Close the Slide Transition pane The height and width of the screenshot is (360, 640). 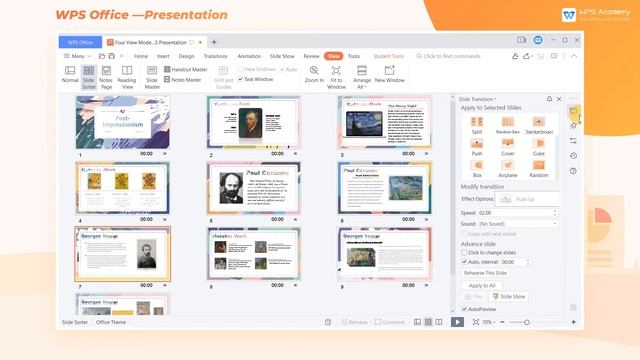pos(559,99)
